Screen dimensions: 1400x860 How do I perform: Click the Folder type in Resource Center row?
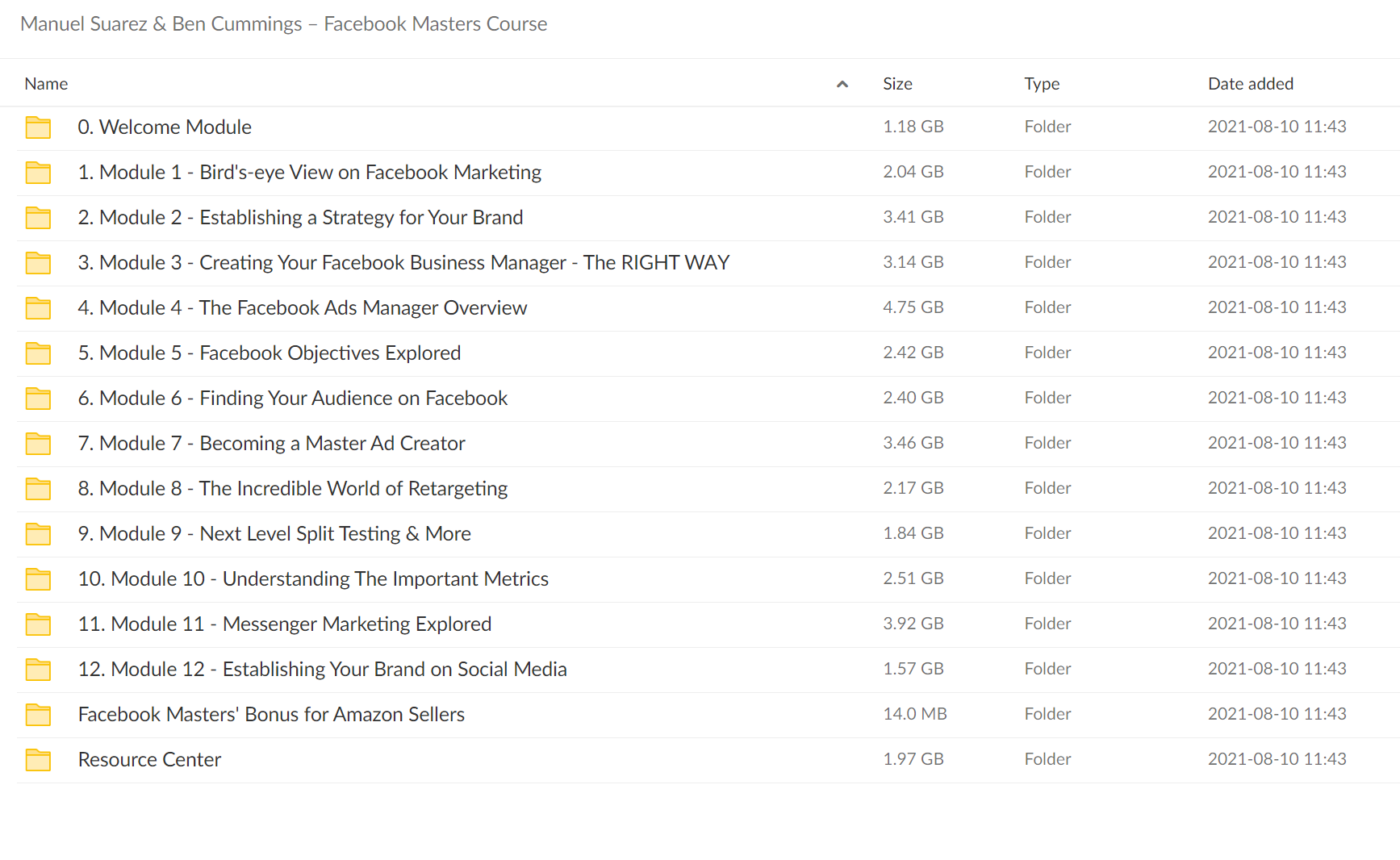pos(1048,759)
